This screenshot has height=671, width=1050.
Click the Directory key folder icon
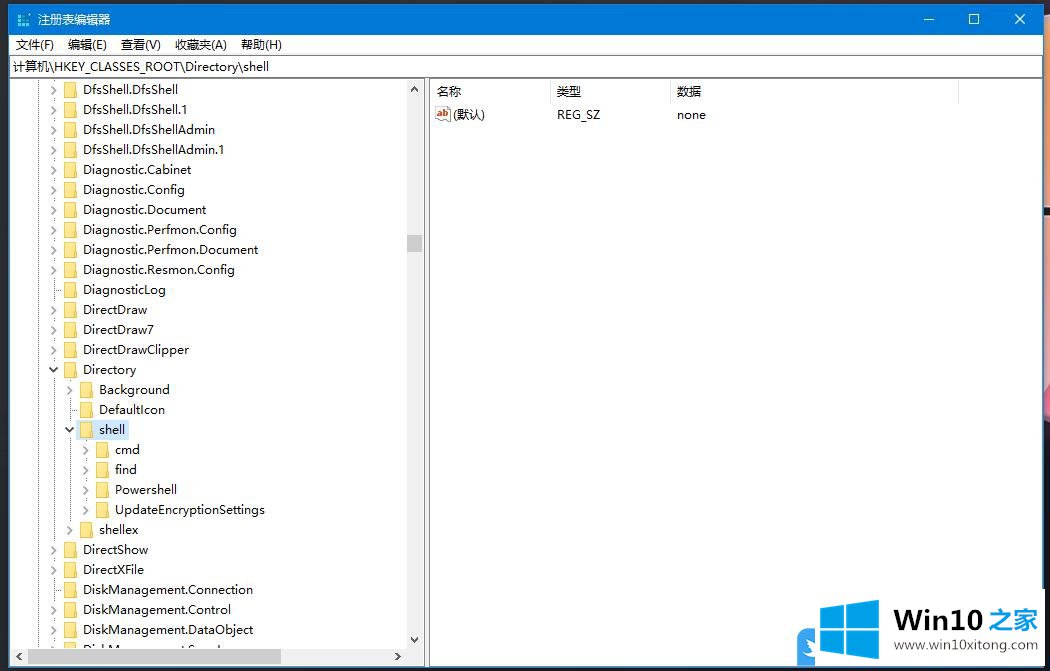point(70,370)
